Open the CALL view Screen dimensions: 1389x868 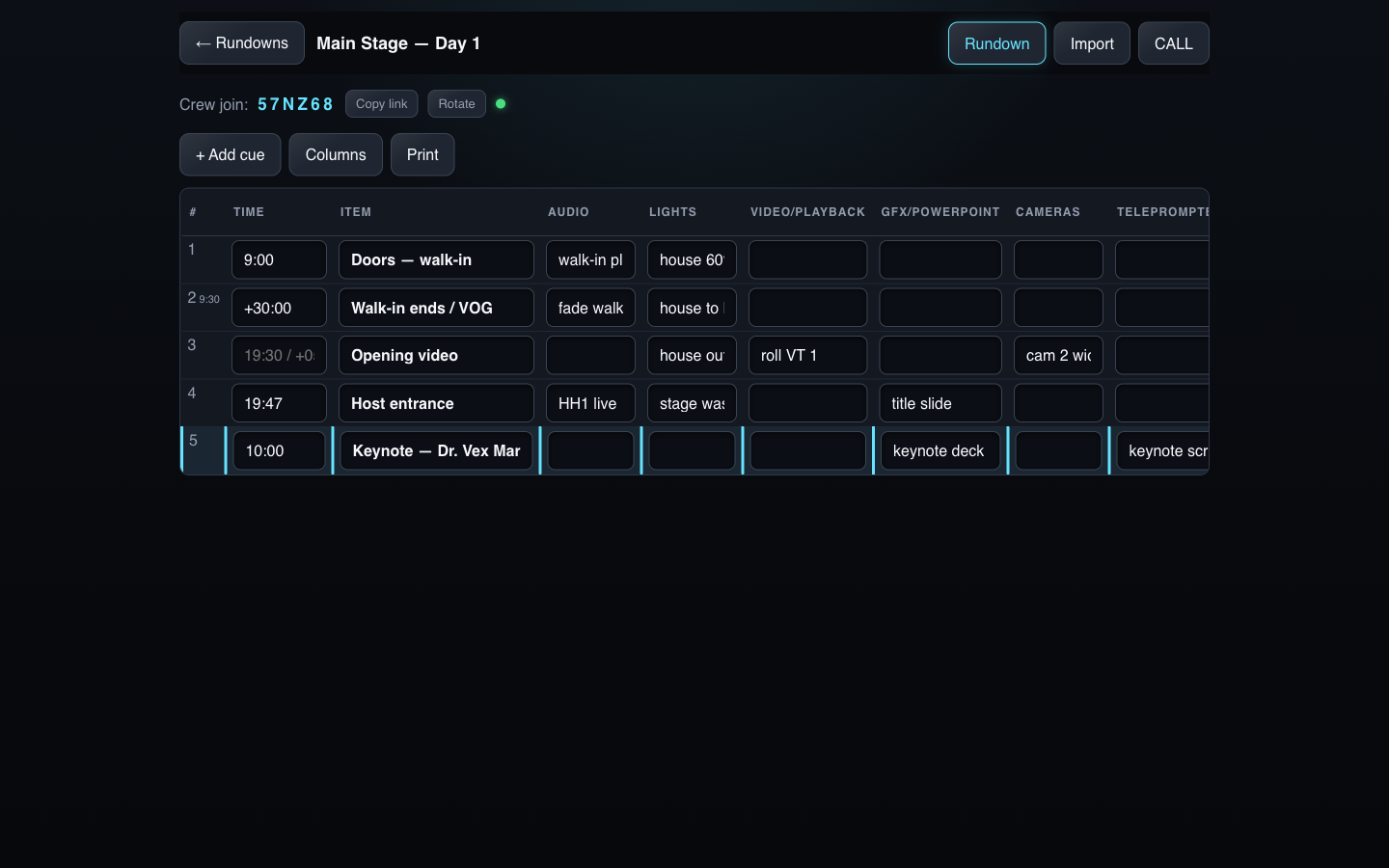[1174, 43]
